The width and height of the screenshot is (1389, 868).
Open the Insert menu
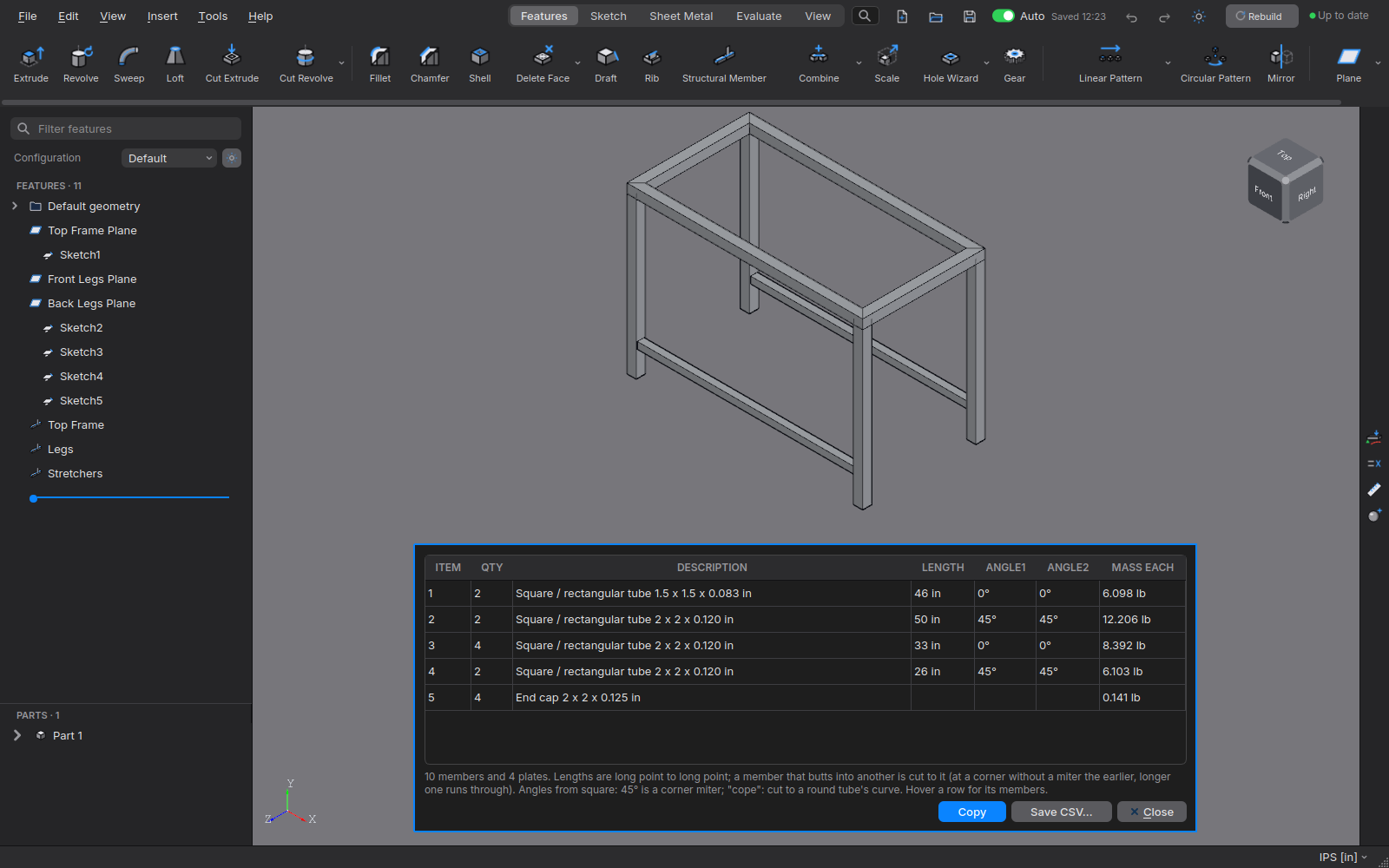tap(162, 16)
